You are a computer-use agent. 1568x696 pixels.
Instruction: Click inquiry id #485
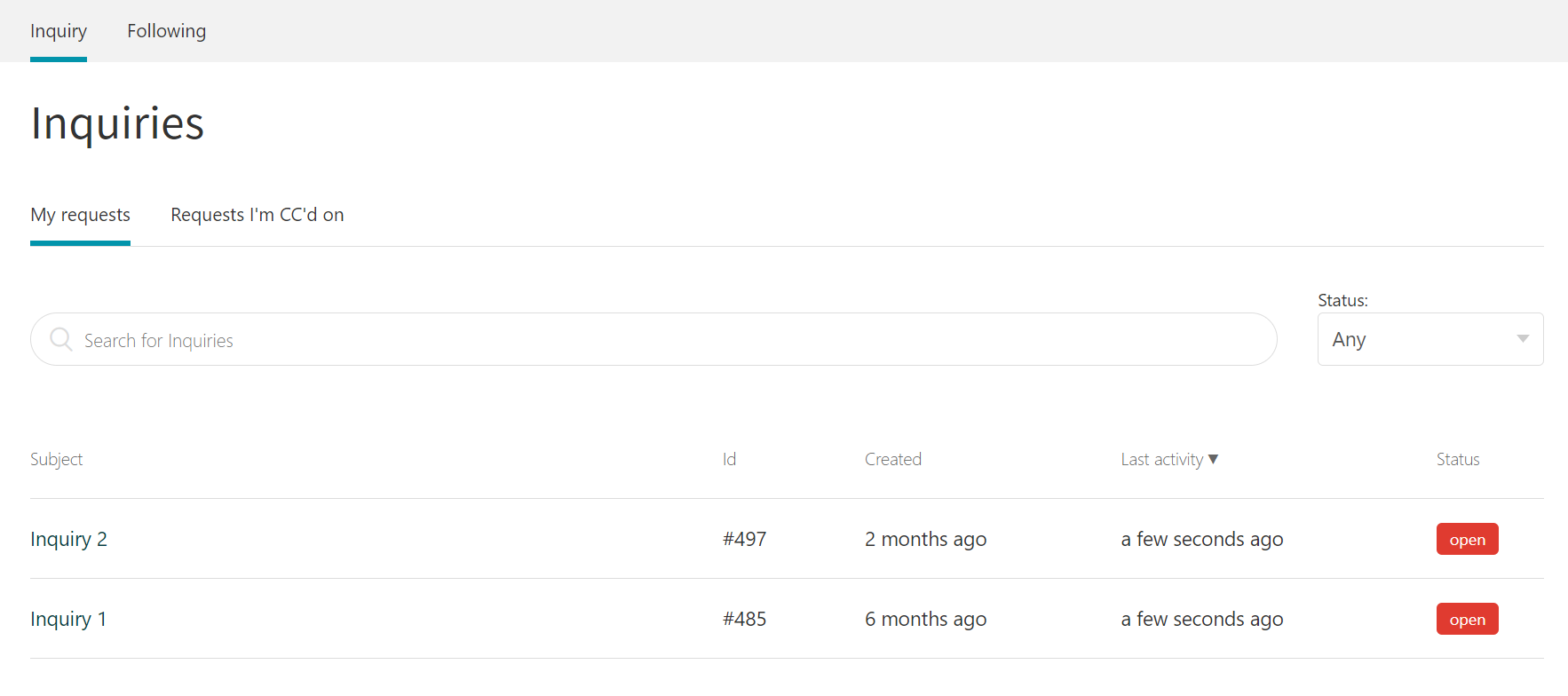pos(745,619)
